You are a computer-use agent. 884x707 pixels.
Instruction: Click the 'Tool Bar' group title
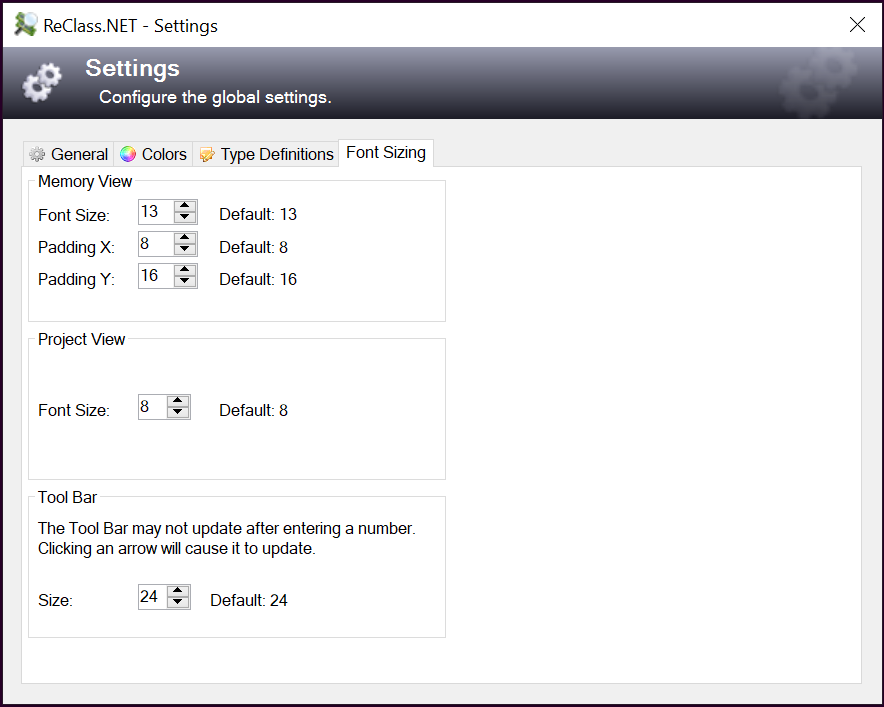point(67,497)
